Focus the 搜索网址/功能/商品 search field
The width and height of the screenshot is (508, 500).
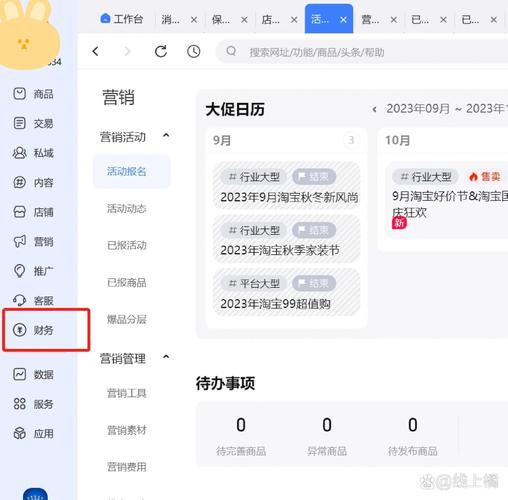362,52
